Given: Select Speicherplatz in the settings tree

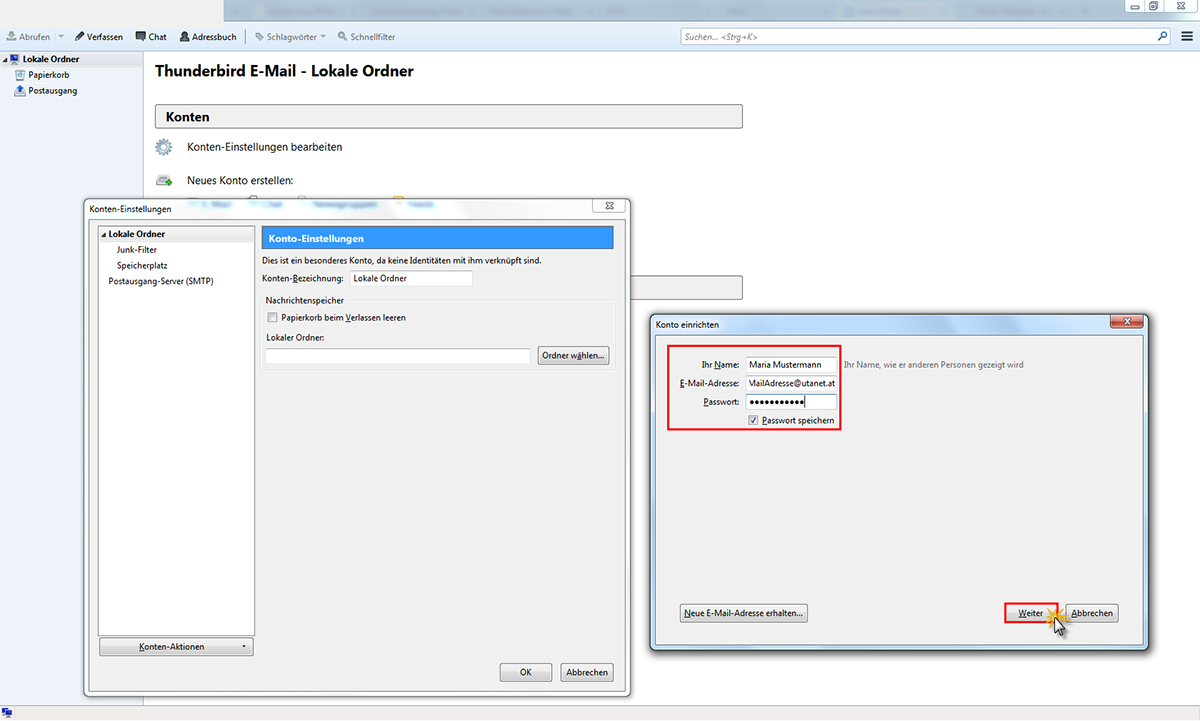Looking at the screenshot, I should (x=142, y=266).
